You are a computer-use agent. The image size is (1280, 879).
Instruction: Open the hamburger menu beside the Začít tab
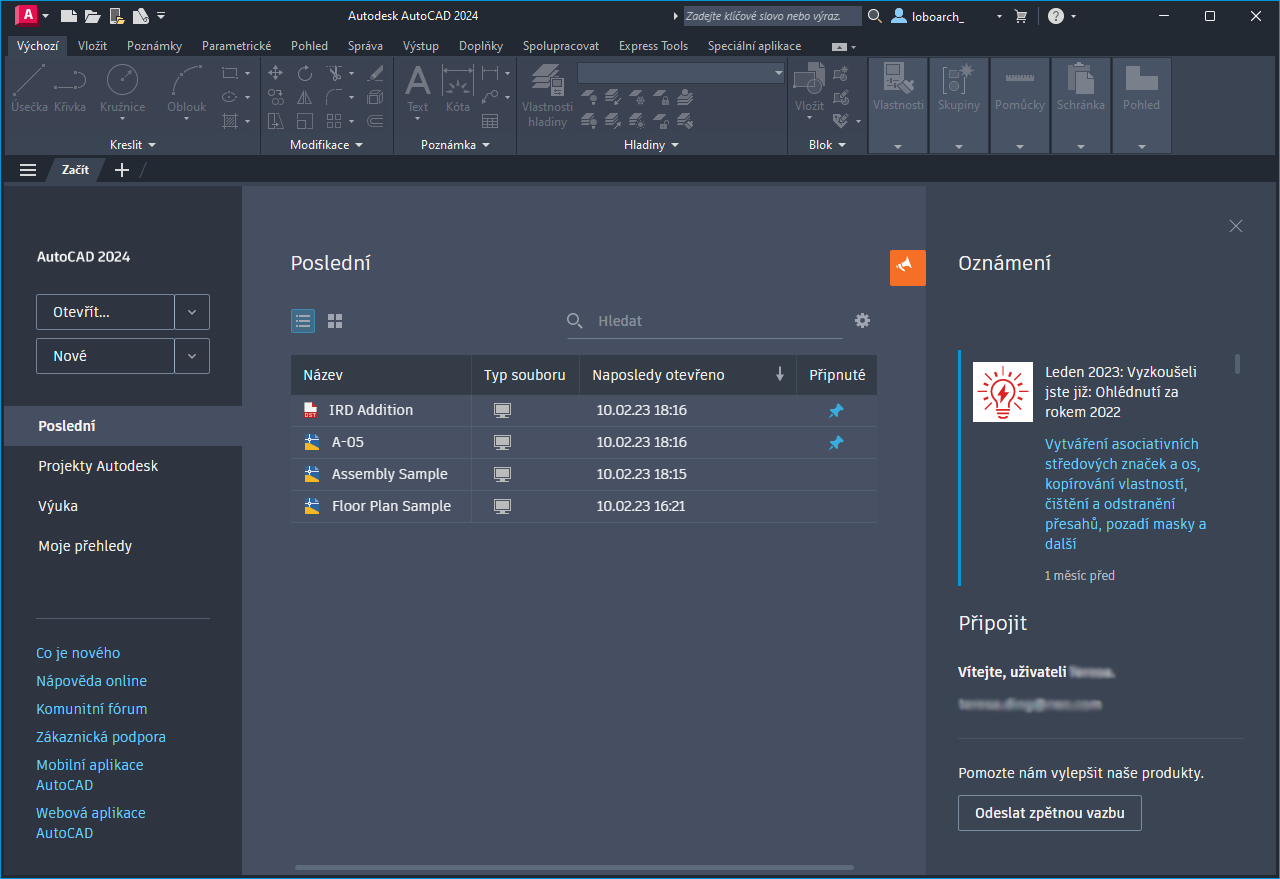coord(28,170)
